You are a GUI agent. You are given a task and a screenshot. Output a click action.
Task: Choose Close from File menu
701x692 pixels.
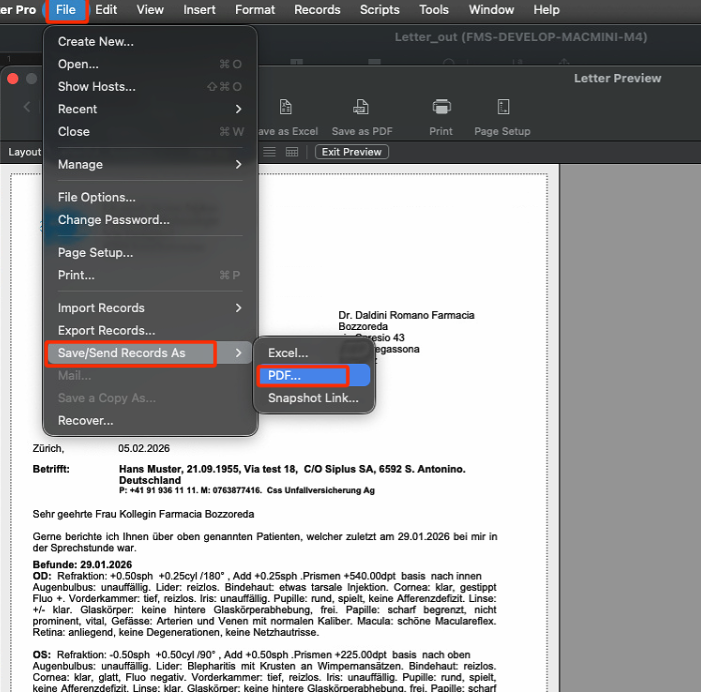(x=150, y=131)
